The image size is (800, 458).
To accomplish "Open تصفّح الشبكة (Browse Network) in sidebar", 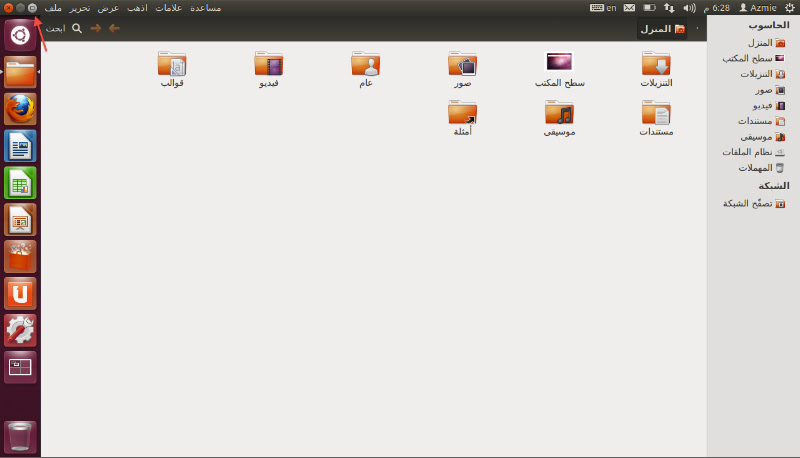I will (754, 203).
